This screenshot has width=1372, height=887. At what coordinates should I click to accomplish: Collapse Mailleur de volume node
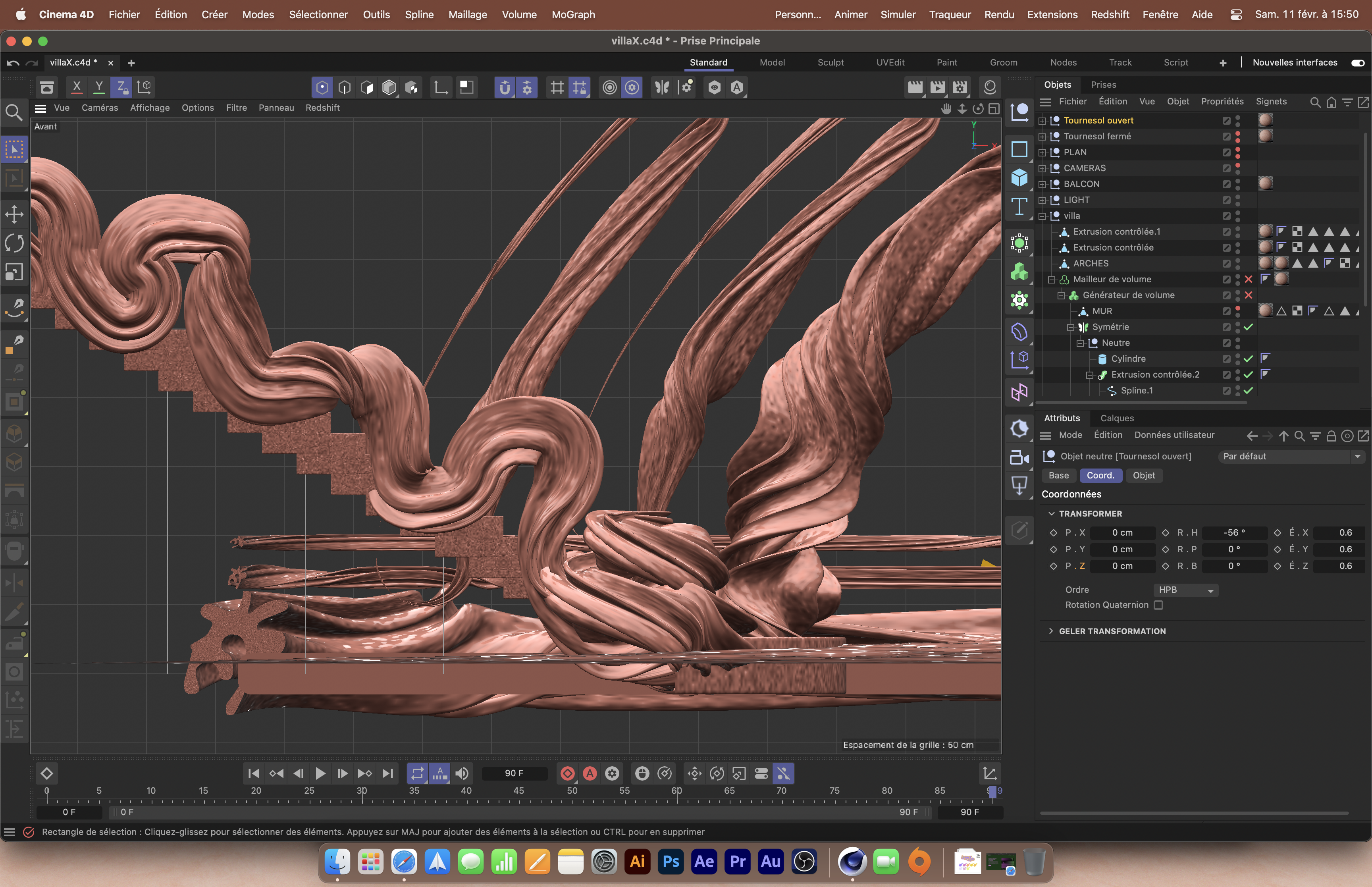(x=1051, y=280)
